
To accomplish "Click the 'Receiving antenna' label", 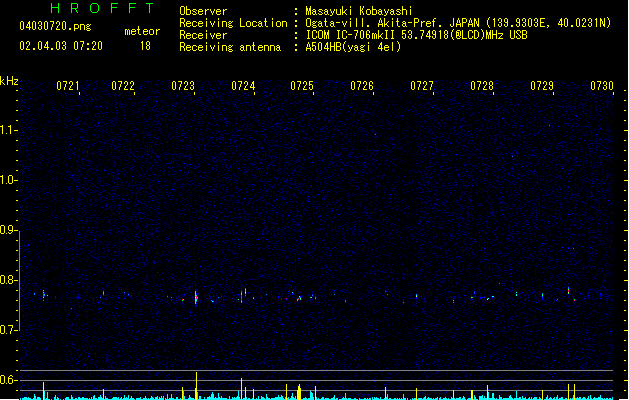I will tap(230, 47).
